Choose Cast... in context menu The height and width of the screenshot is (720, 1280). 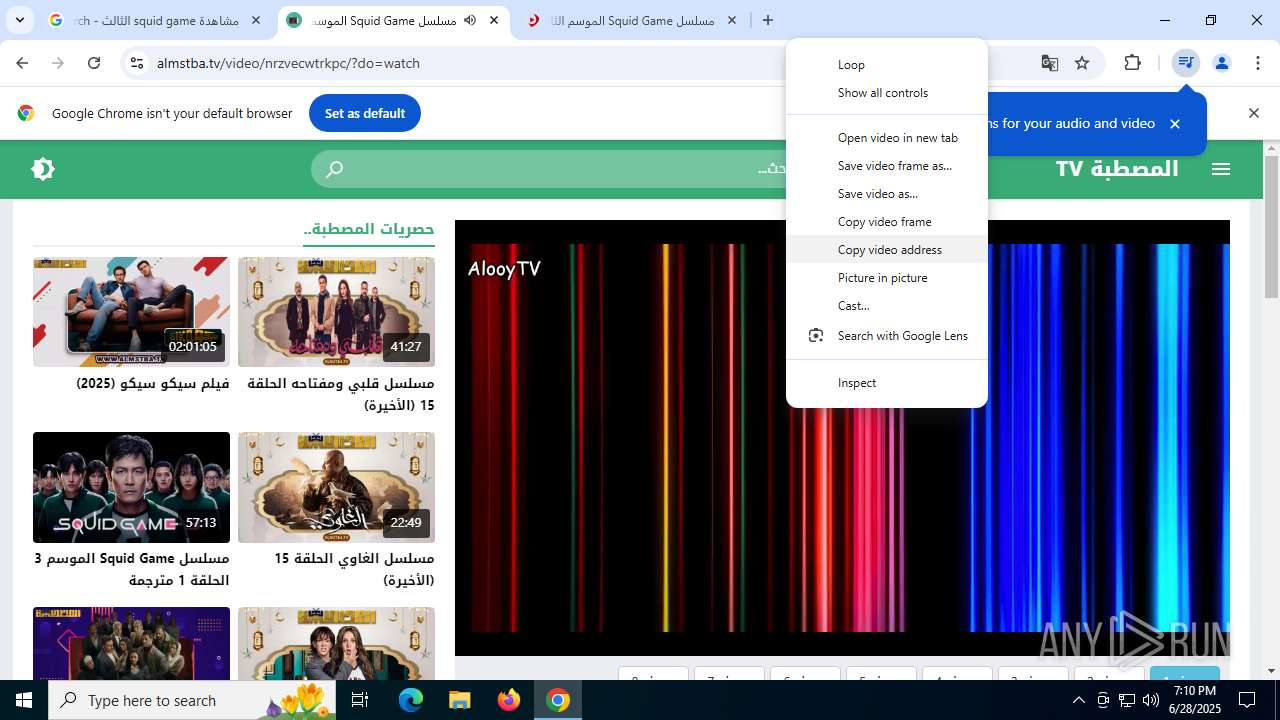click(x=887, y=306)
